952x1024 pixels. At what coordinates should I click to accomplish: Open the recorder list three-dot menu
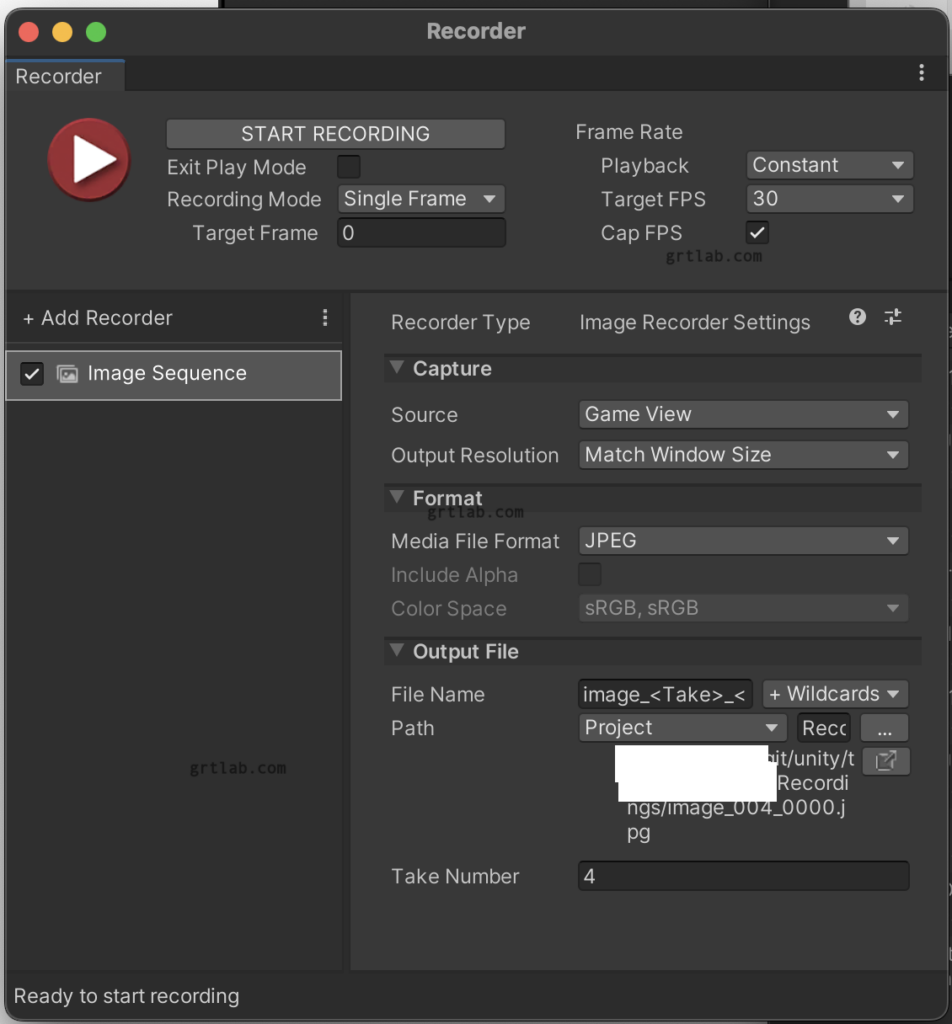pyautogui.click(x=324, y=317)
